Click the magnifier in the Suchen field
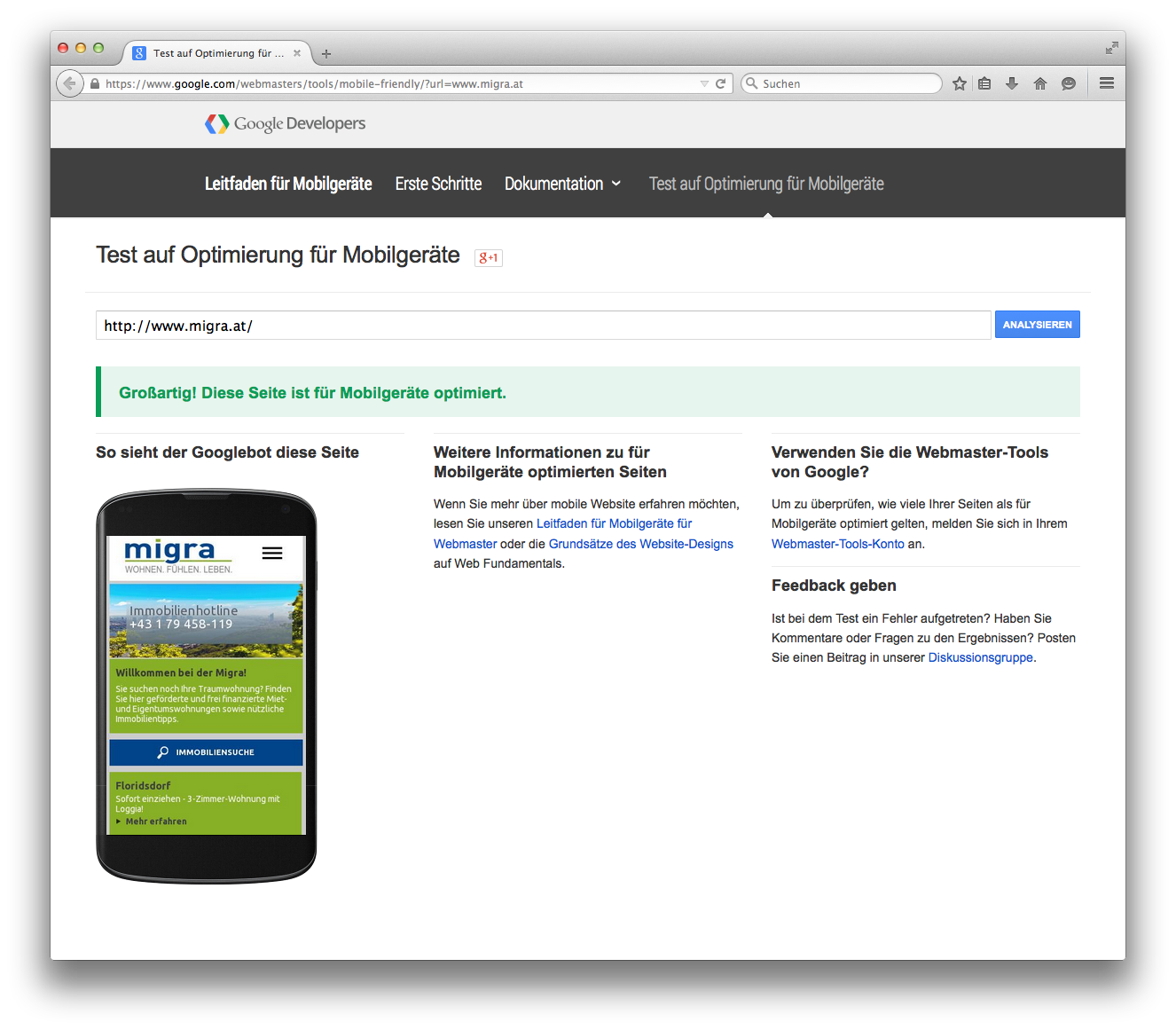 pyautogui.click(x=751, y=83)
